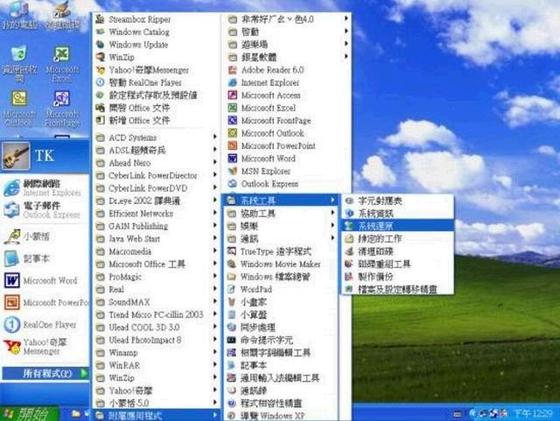Launch Windows Movie Maker

[280, 264]
